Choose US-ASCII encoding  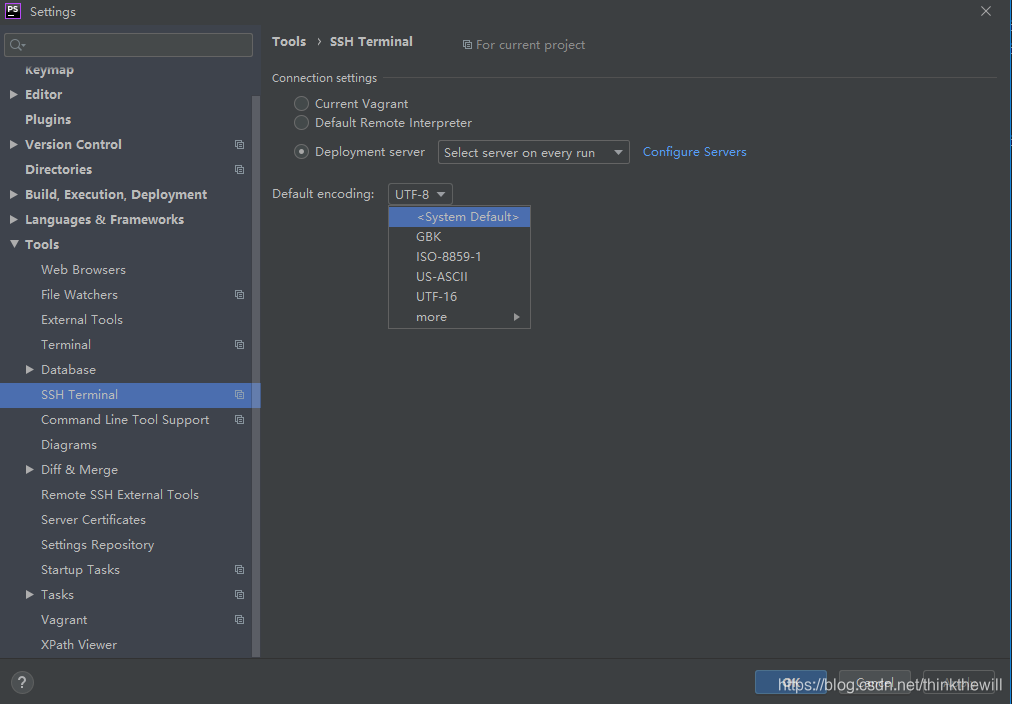460,277
